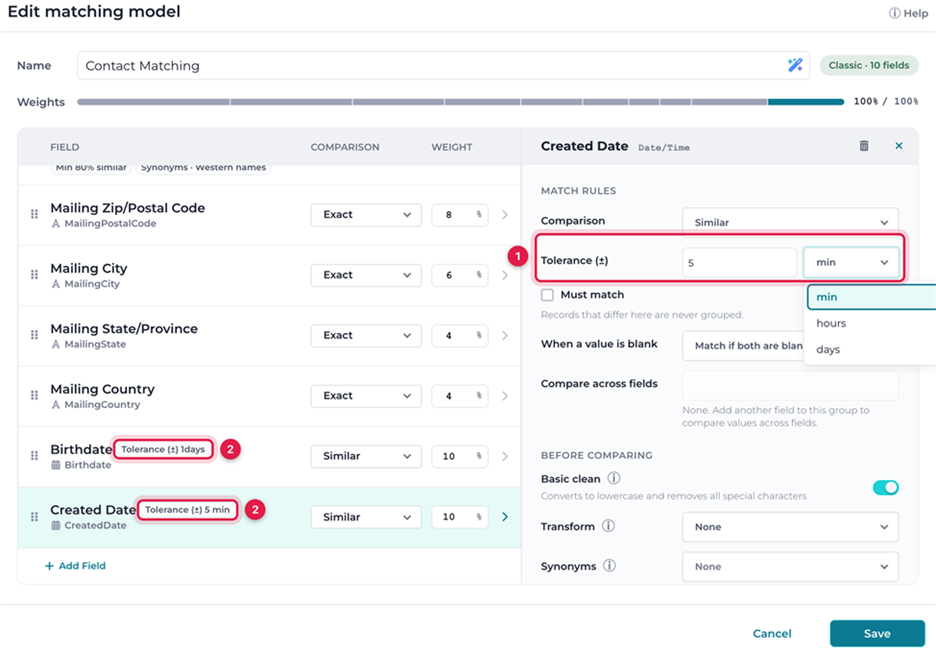Open Mailing State/Province details chevron
The image size is (936, 654).
click(x=505, y=335)
